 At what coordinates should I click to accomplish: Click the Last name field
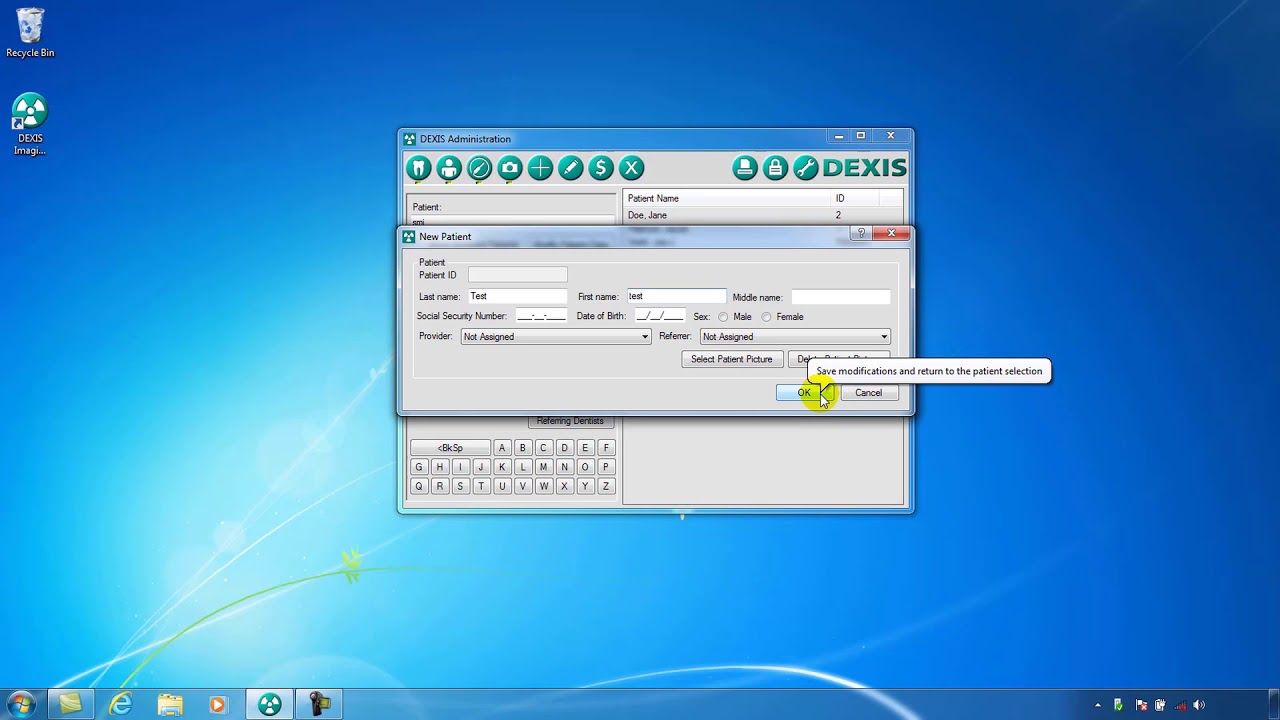click(x=517, y=297)
